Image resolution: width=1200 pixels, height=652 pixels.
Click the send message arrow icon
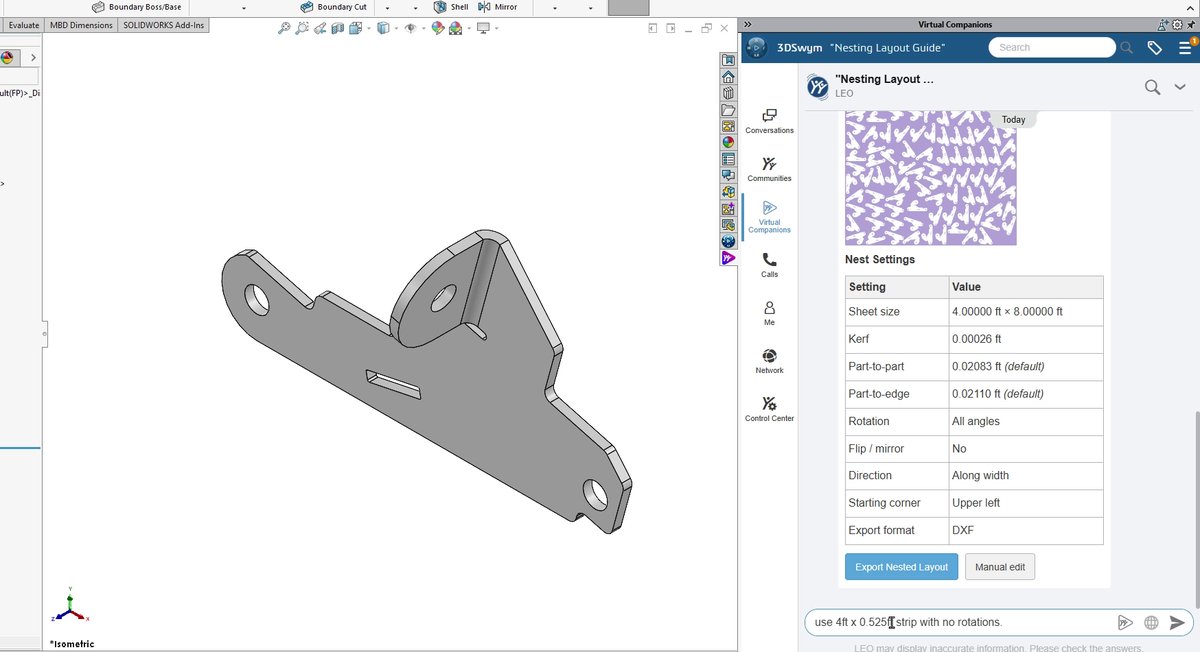(1177, 622)
